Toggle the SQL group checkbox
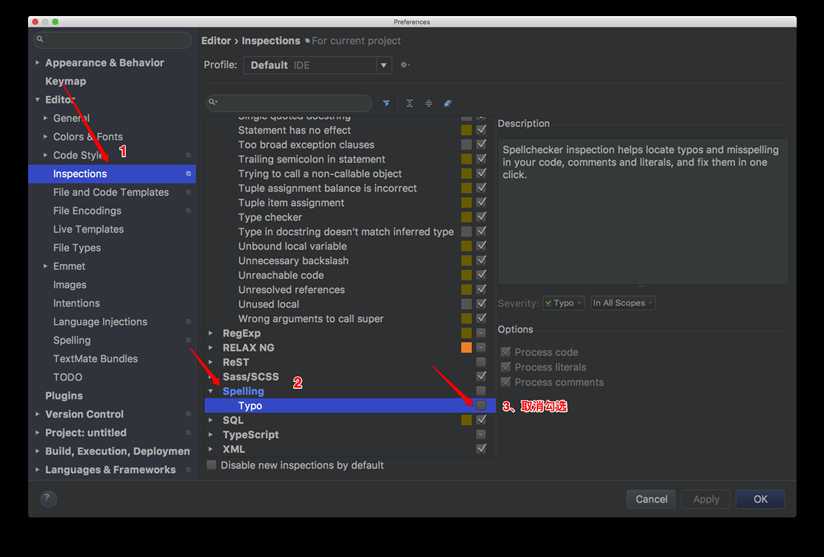Image resolution: width=824 pixels, height=557 pixels. (481, 420)
